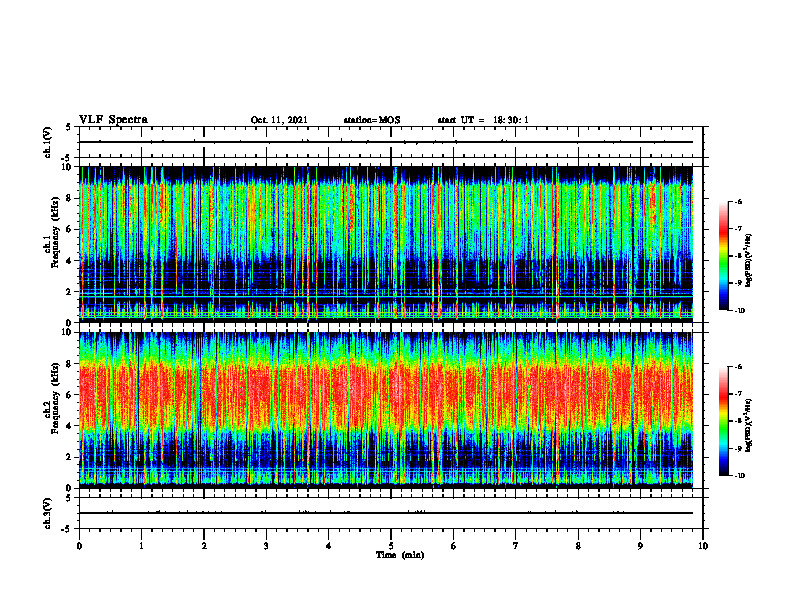Click the ch.2 spectrogram plot panel
Viewport: 792px width, 612px height.
coord(385,410)
